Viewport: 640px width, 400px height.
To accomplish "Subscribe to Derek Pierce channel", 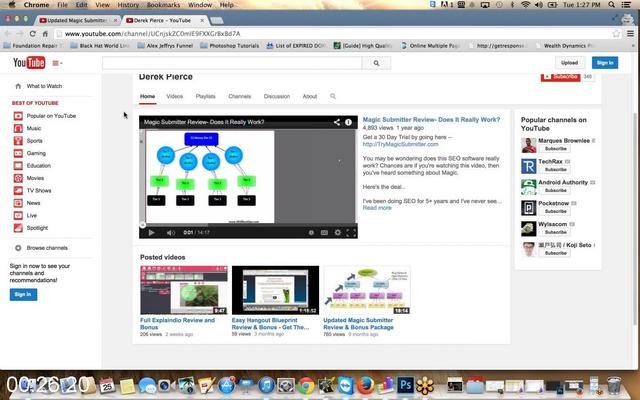I will [x=560, y=77].
